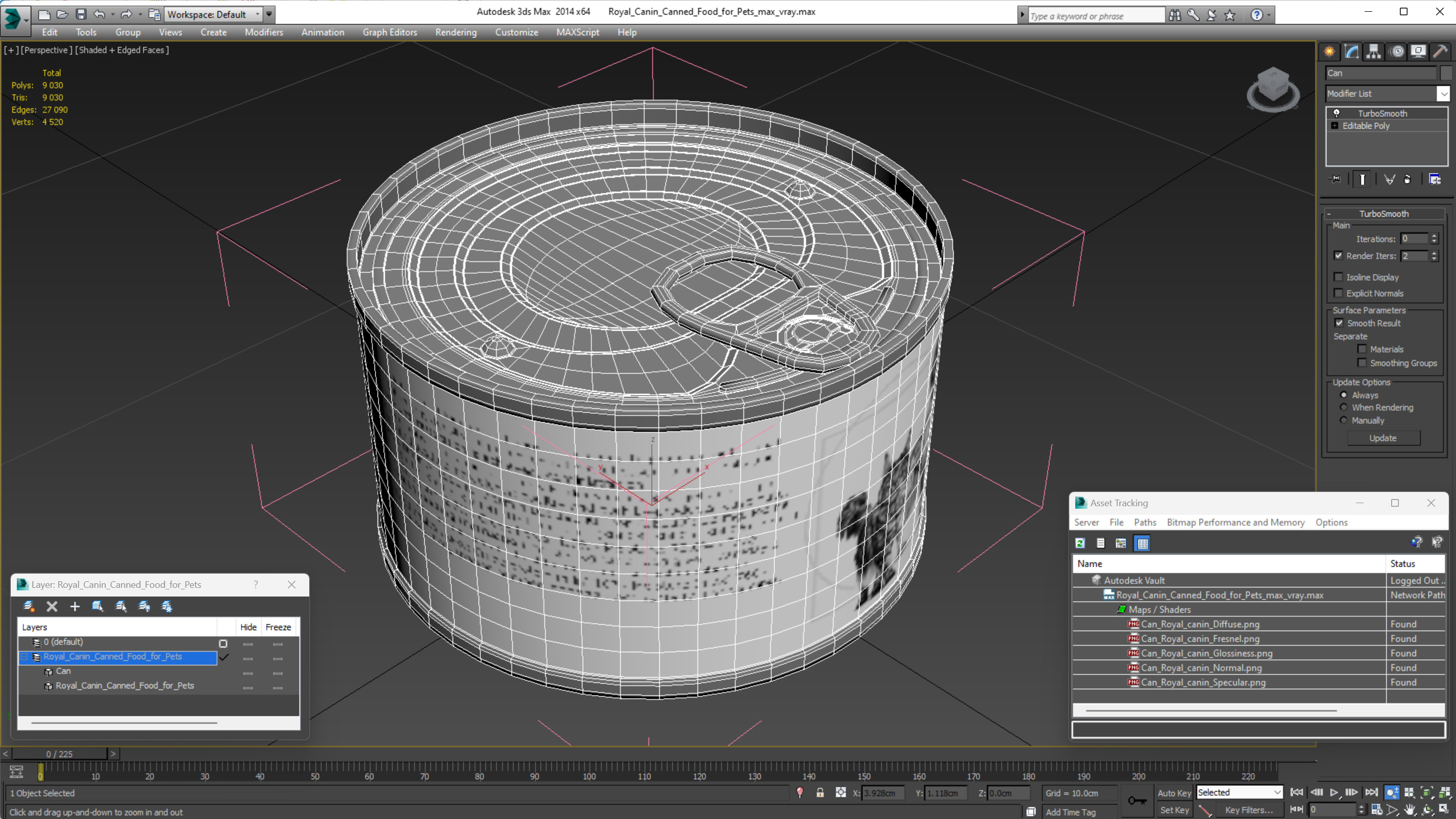1456x819 pixels.
Task: Click the Refresh icon in Asset Tracking
Action: (x=1080, y=543)
